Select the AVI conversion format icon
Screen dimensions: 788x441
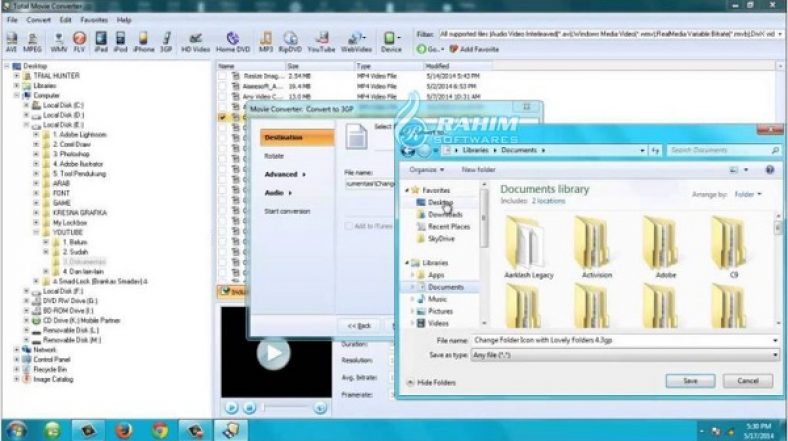click(11, 42)
